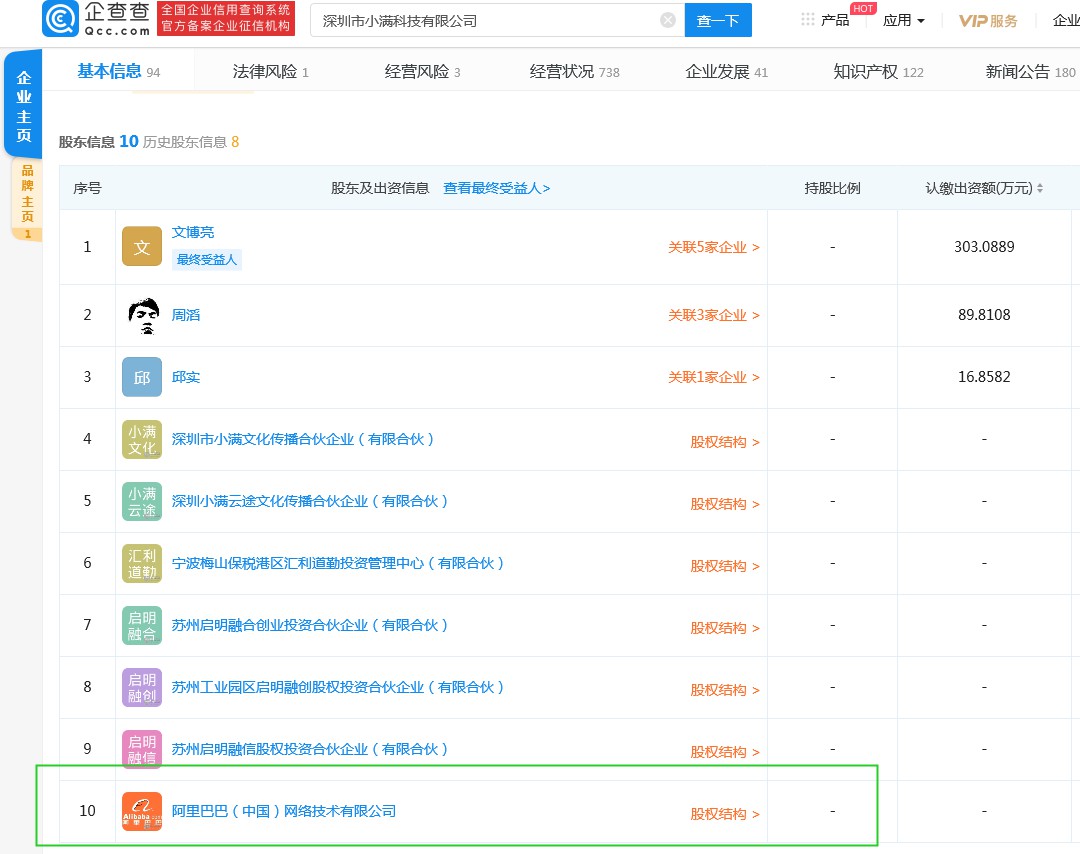This screenshot has height=854, width=1080.
Task: Select the 企业主页 side tab
Action: (x=23, y=105)
